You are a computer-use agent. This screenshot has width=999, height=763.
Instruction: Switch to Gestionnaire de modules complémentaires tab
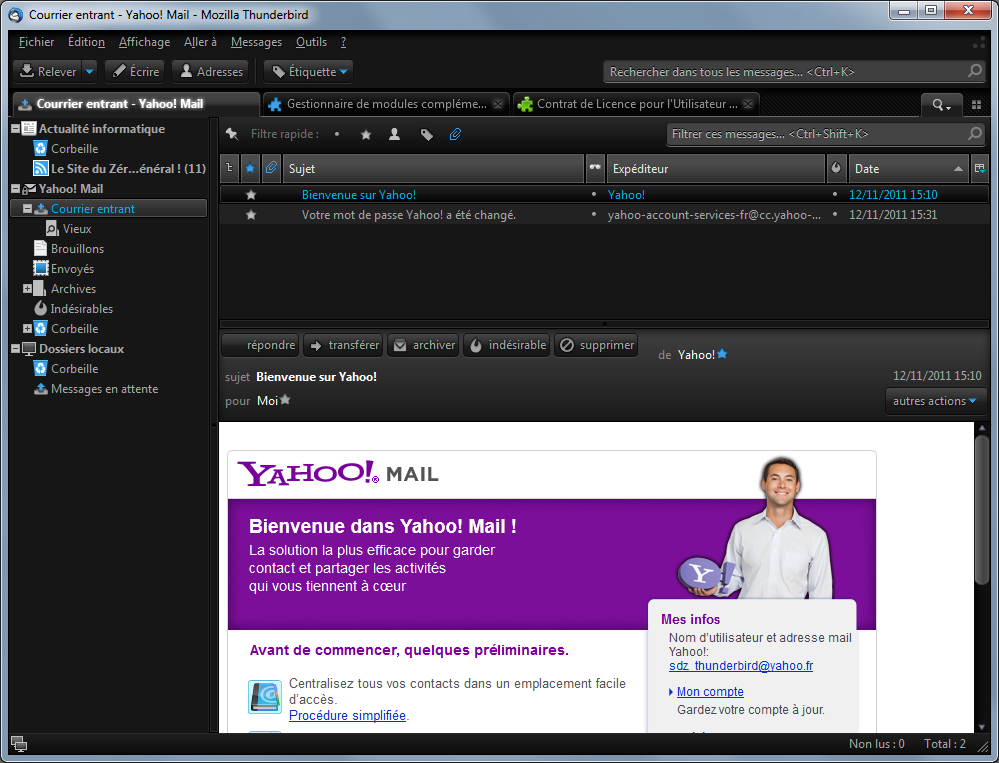click(x=385, y=104)
